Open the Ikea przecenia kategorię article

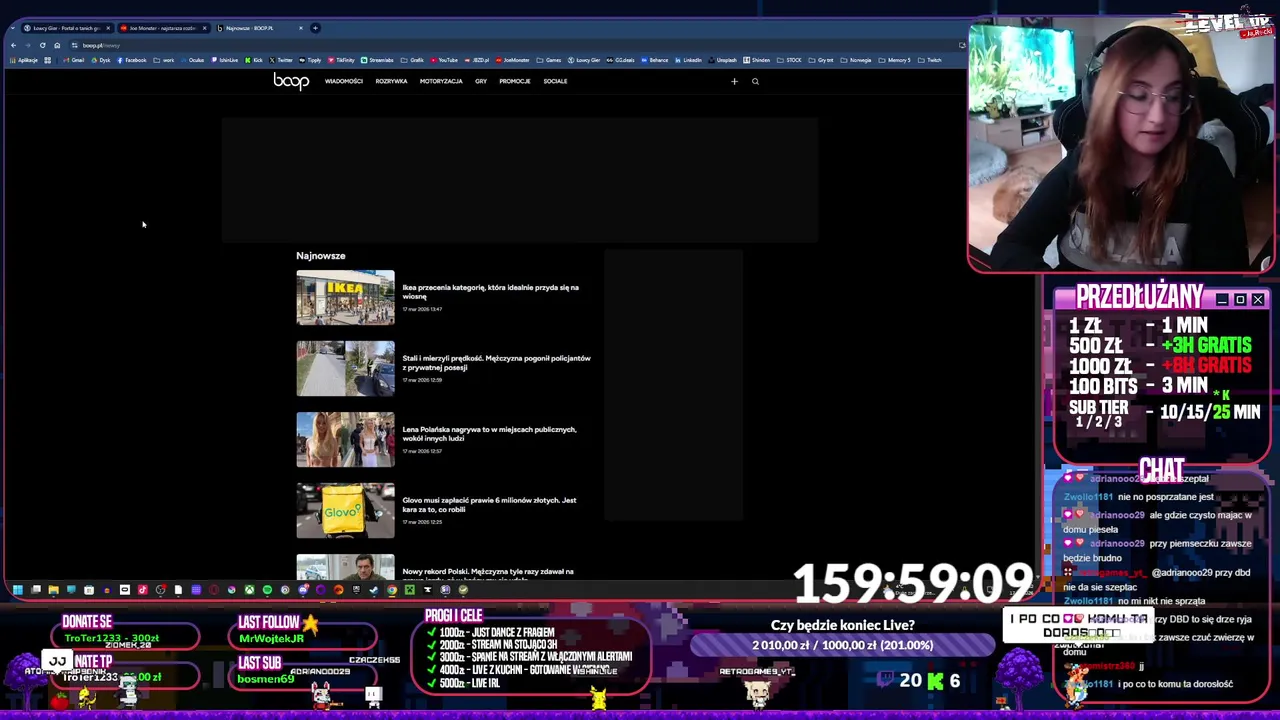(x=490, y=292)
